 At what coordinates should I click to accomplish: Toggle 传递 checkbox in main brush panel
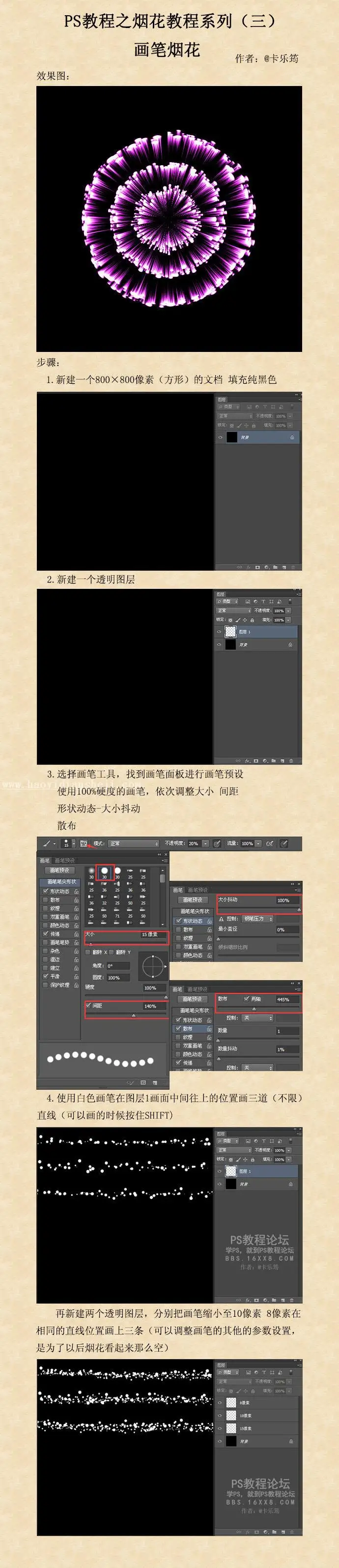pos(46,934)
